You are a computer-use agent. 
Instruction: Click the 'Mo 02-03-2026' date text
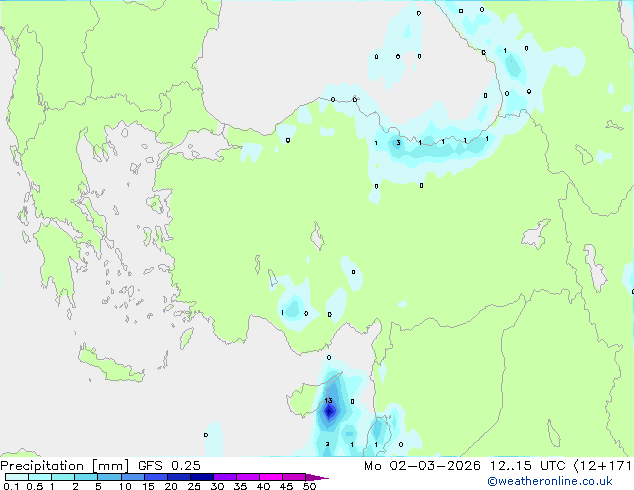(x=422, y=466)
